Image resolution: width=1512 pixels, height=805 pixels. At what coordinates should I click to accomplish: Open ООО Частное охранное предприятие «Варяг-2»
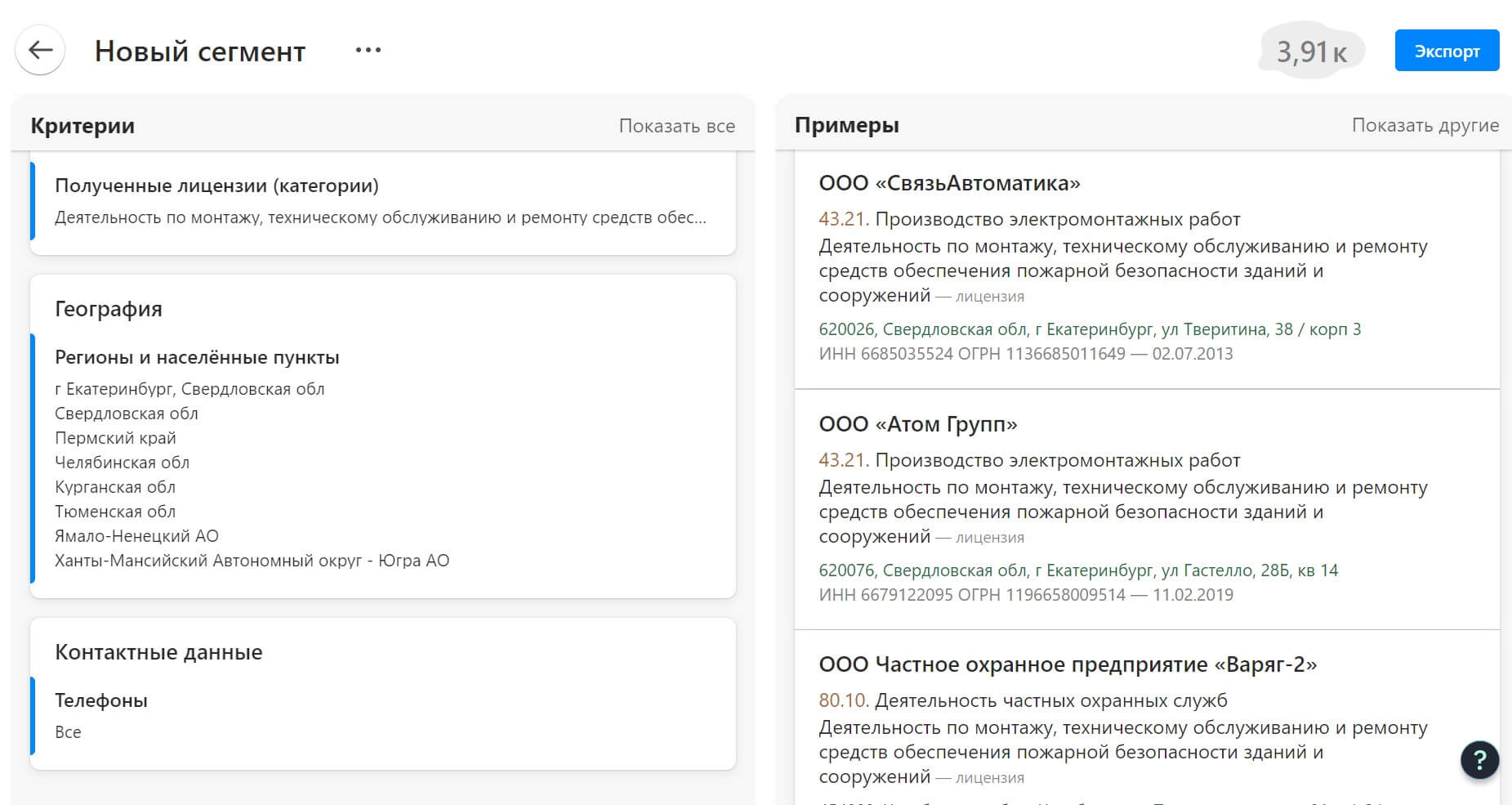click(1068, 664)
